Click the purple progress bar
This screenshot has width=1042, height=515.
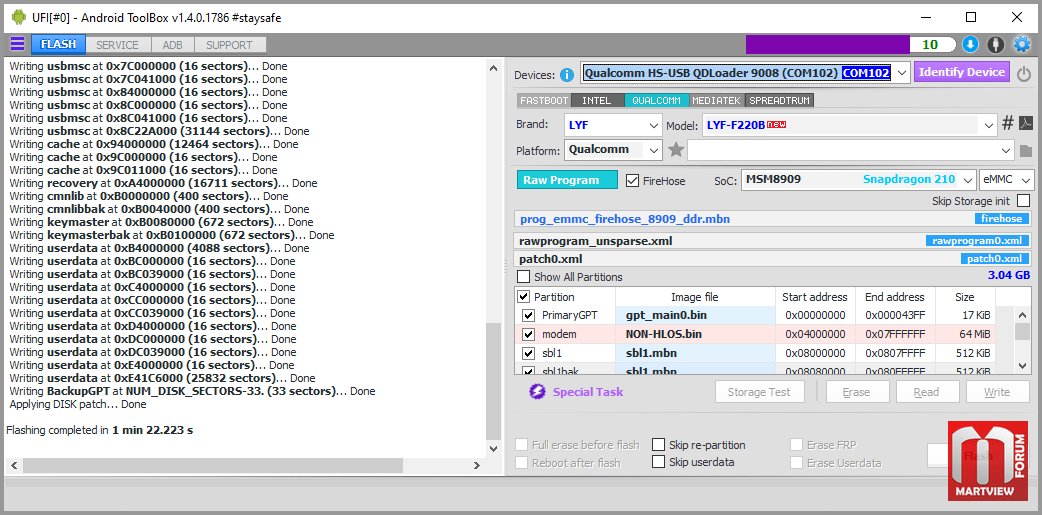[827, 45]
